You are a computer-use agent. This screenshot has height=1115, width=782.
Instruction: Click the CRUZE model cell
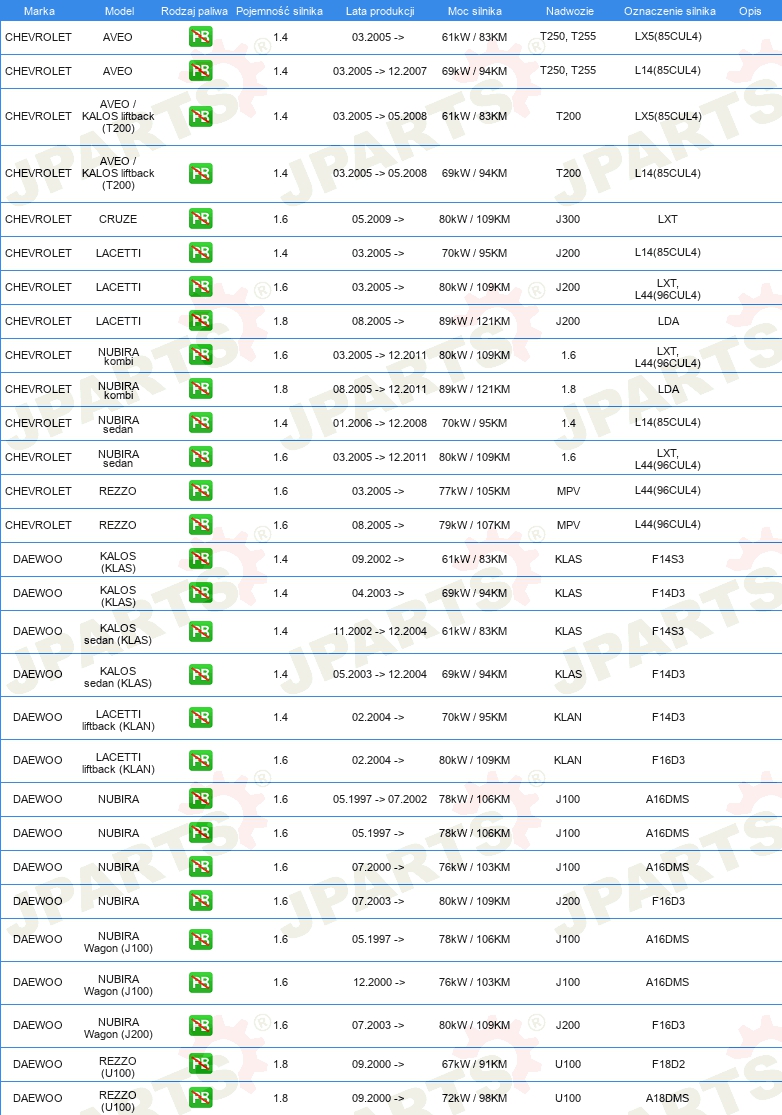pyautogui.click(x=118, y=219)
